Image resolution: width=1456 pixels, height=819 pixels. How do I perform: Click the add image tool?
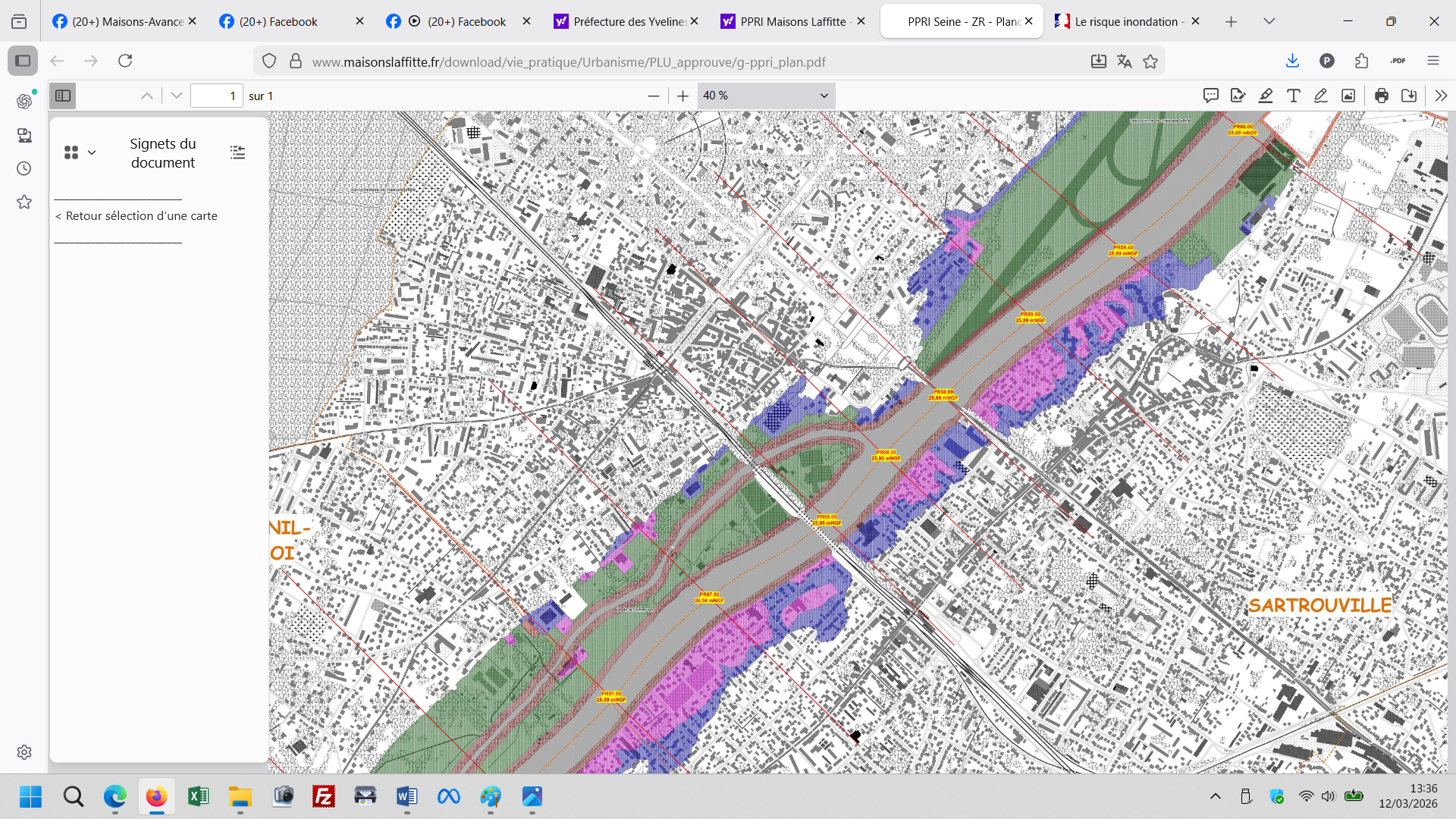[x=1348, y=96]
